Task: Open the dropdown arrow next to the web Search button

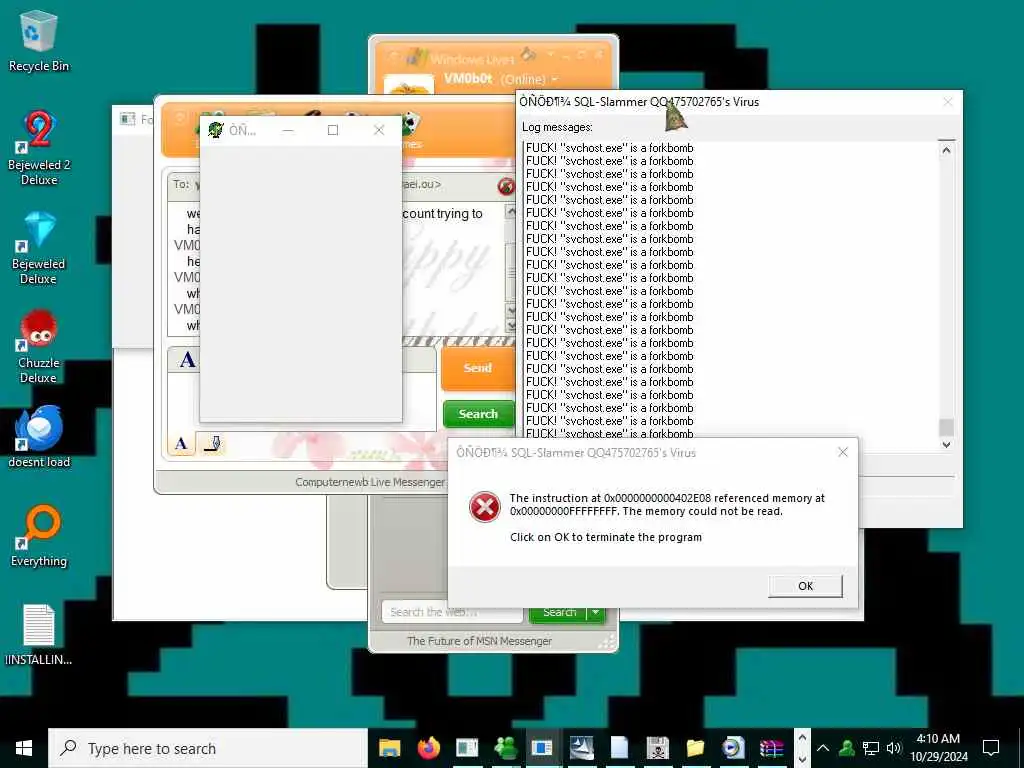Action: [x=595, y=613]
